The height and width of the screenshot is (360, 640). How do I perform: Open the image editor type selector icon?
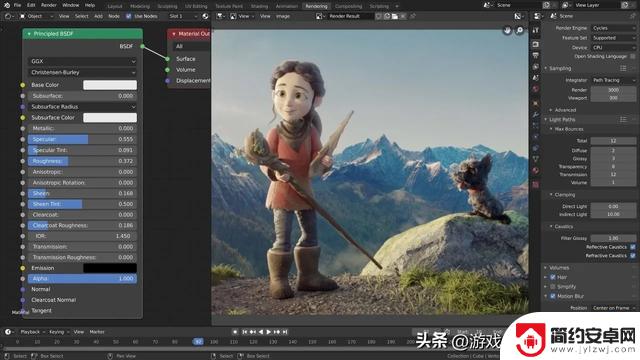click(x=220, y=16)
